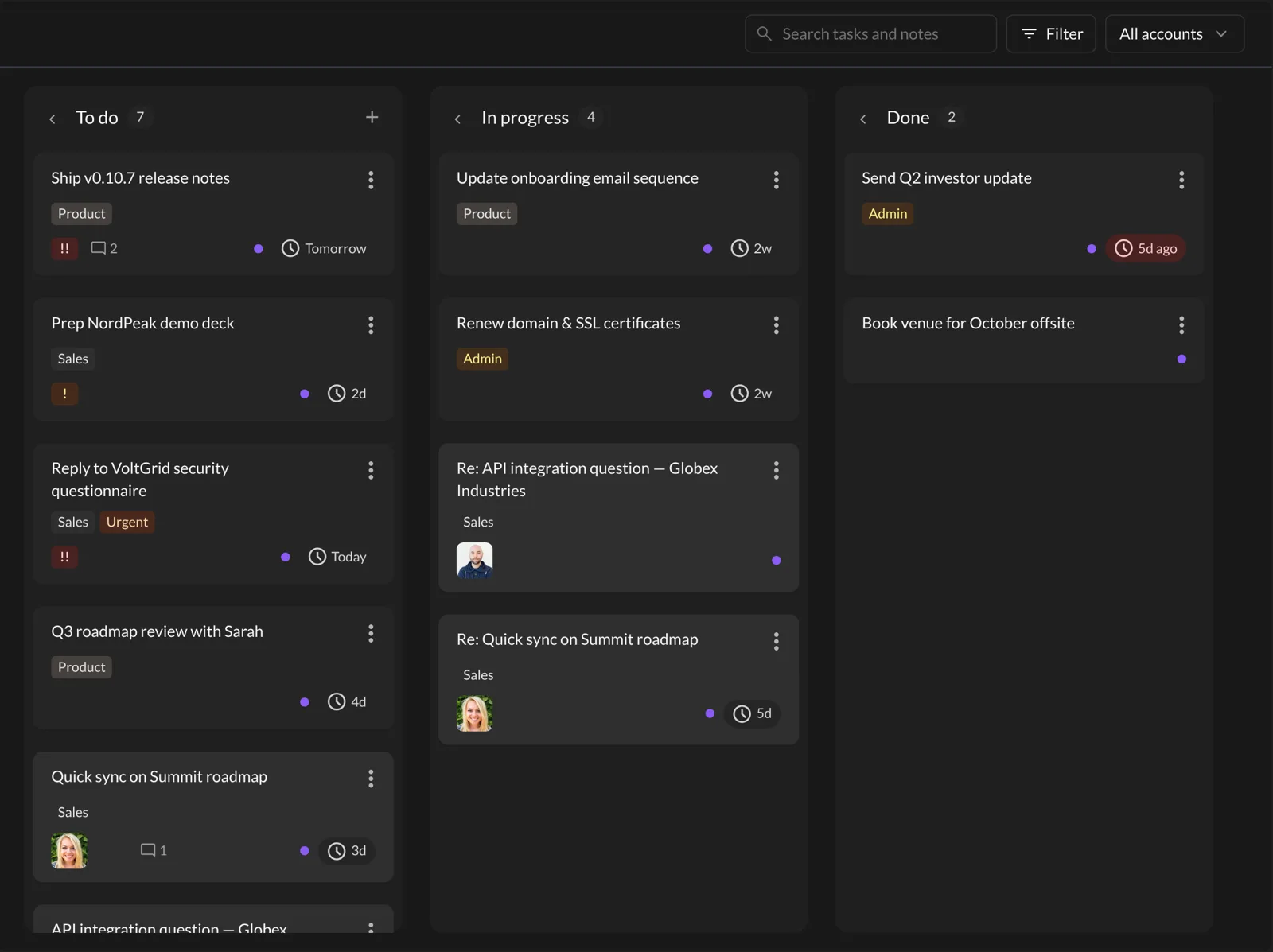Viewport: 1273px width, 952px height.
Task: Open the All accounts dropdown
Action: (x=1174, y=34)
